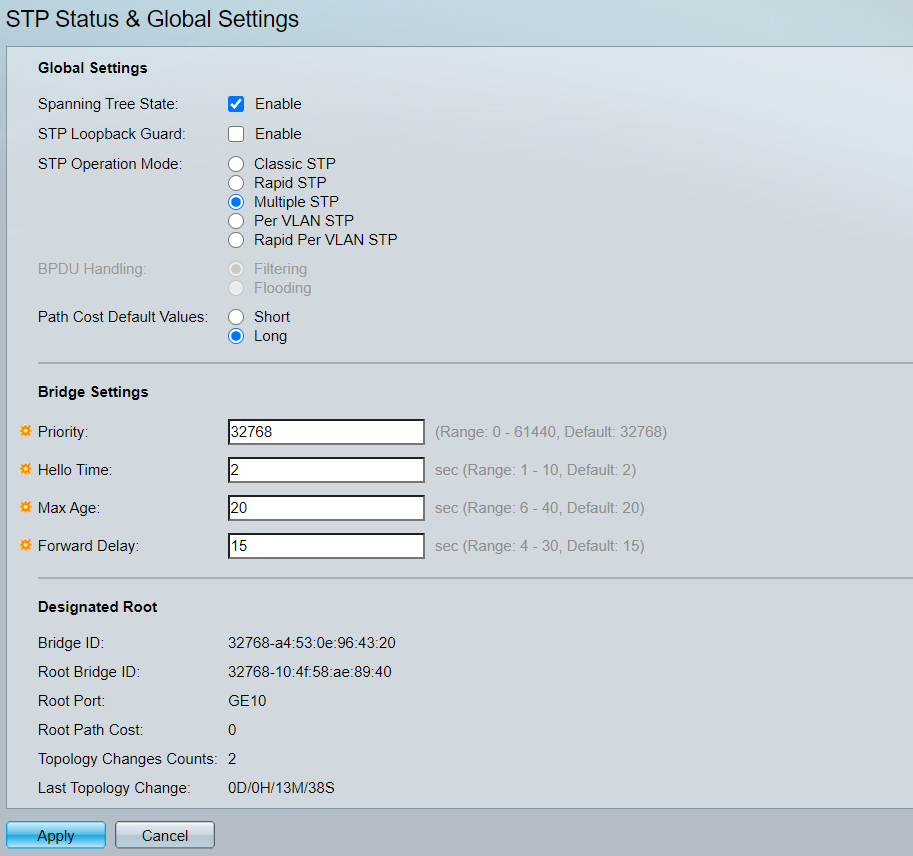The image size is (913, 856).
Task: Focus the Hello Time input field
Action: click(326, 470)
